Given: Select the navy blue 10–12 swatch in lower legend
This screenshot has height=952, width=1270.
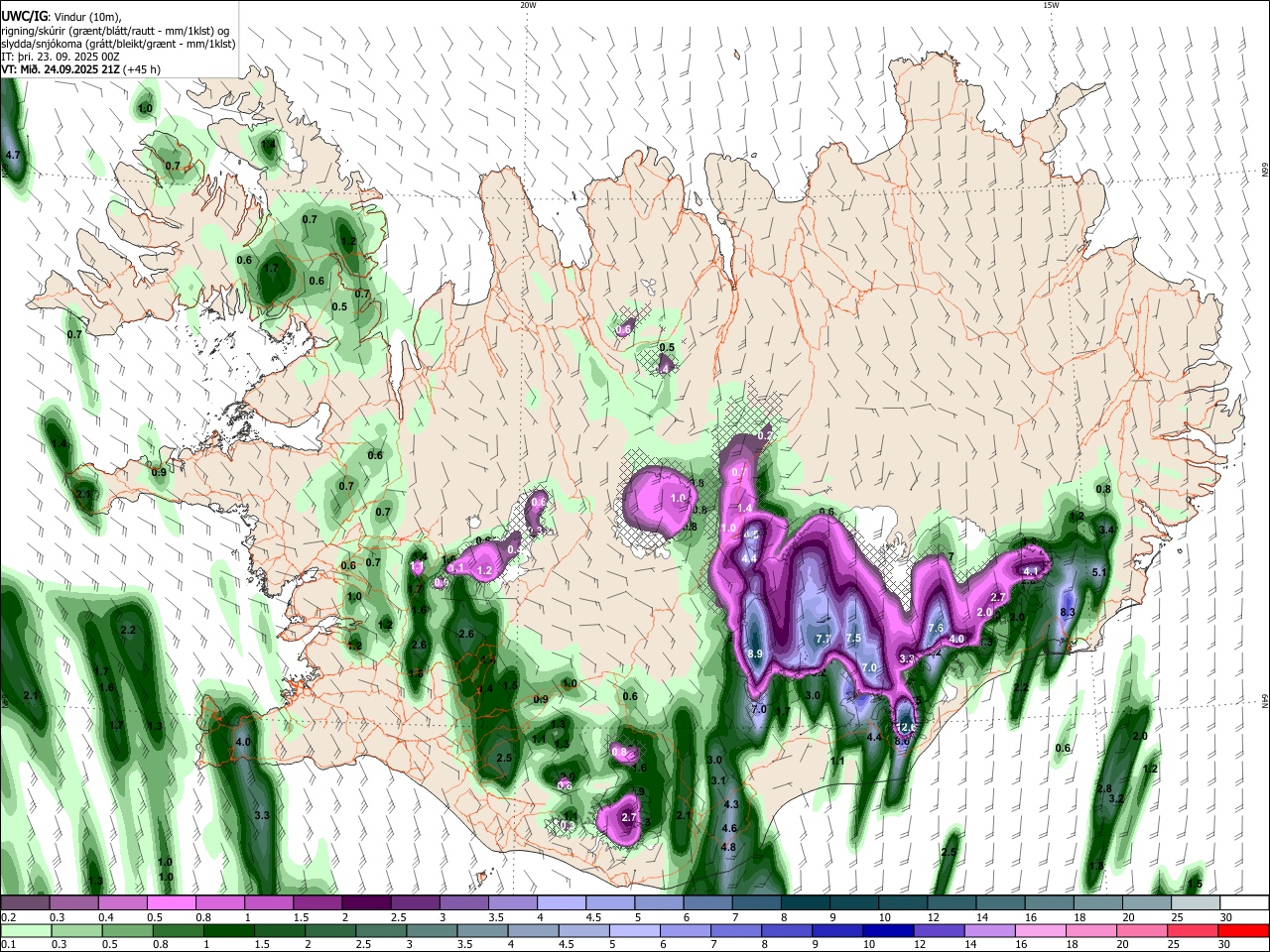Looking at the screenshot, I should point(886,930).
